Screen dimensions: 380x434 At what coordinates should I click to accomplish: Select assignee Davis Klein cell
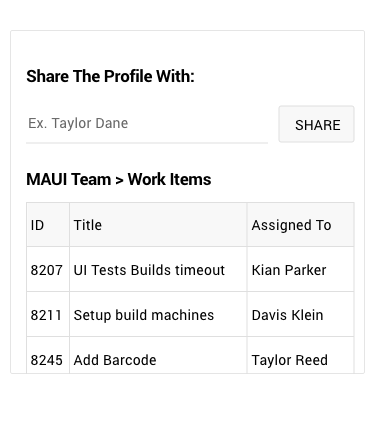[x=301, y=314]
